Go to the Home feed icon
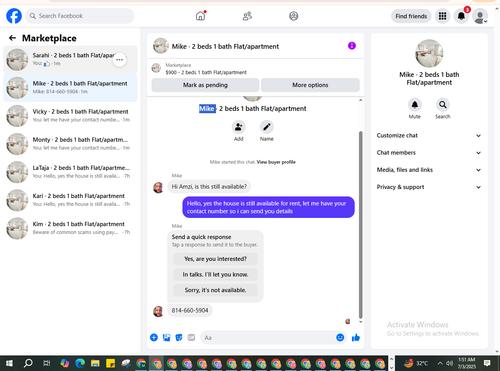This screenshot has height=371, width=500. click(x=200, y=16)
